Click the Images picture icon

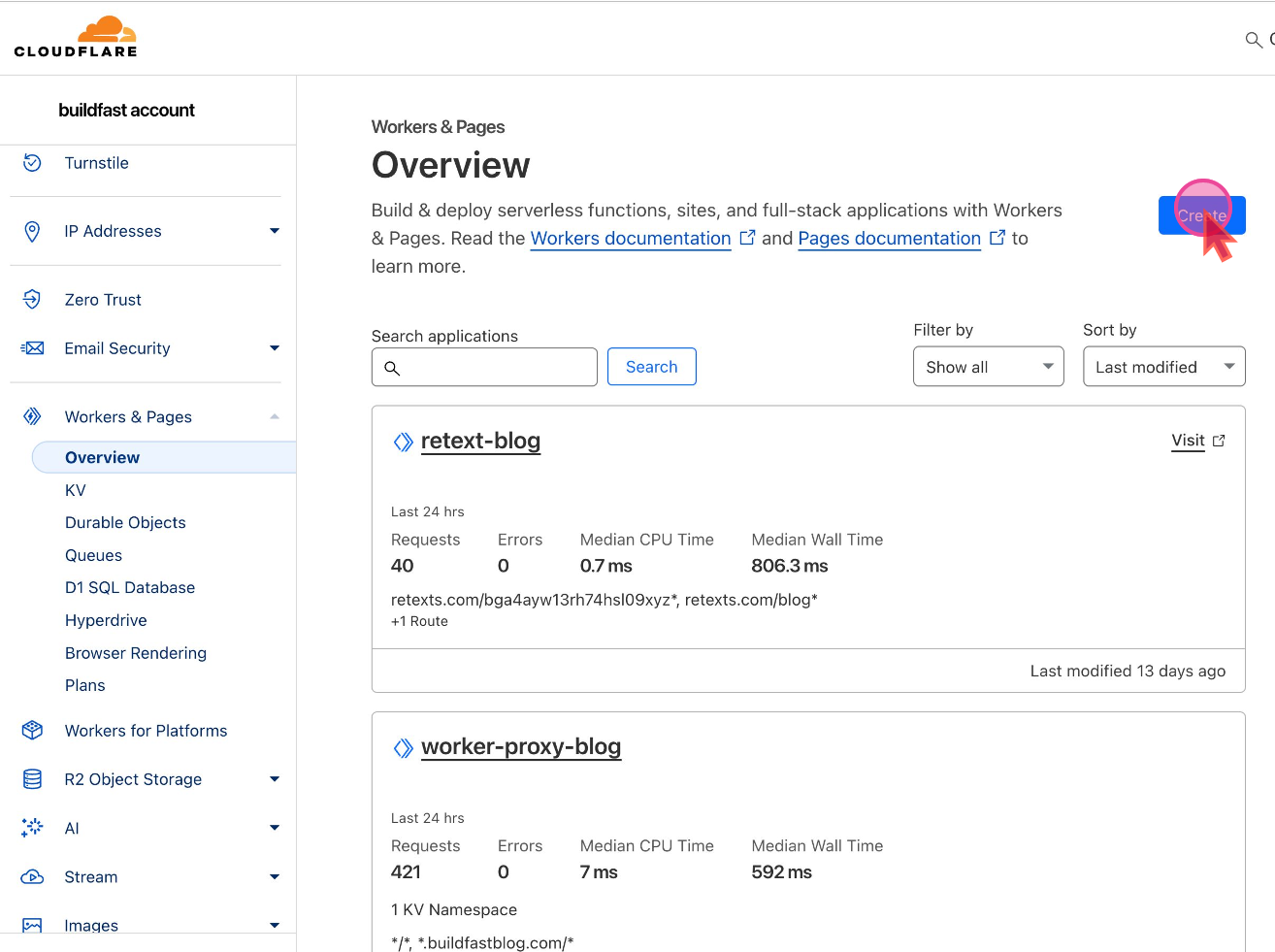click(32, 926)
